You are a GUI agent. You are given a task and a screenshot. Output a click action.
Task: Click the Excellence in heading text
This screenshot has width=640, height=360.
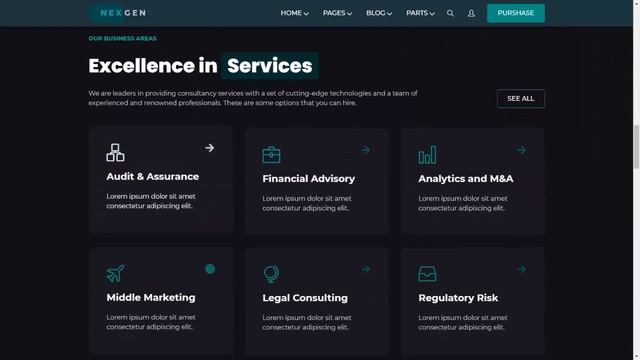coord(153,66)
